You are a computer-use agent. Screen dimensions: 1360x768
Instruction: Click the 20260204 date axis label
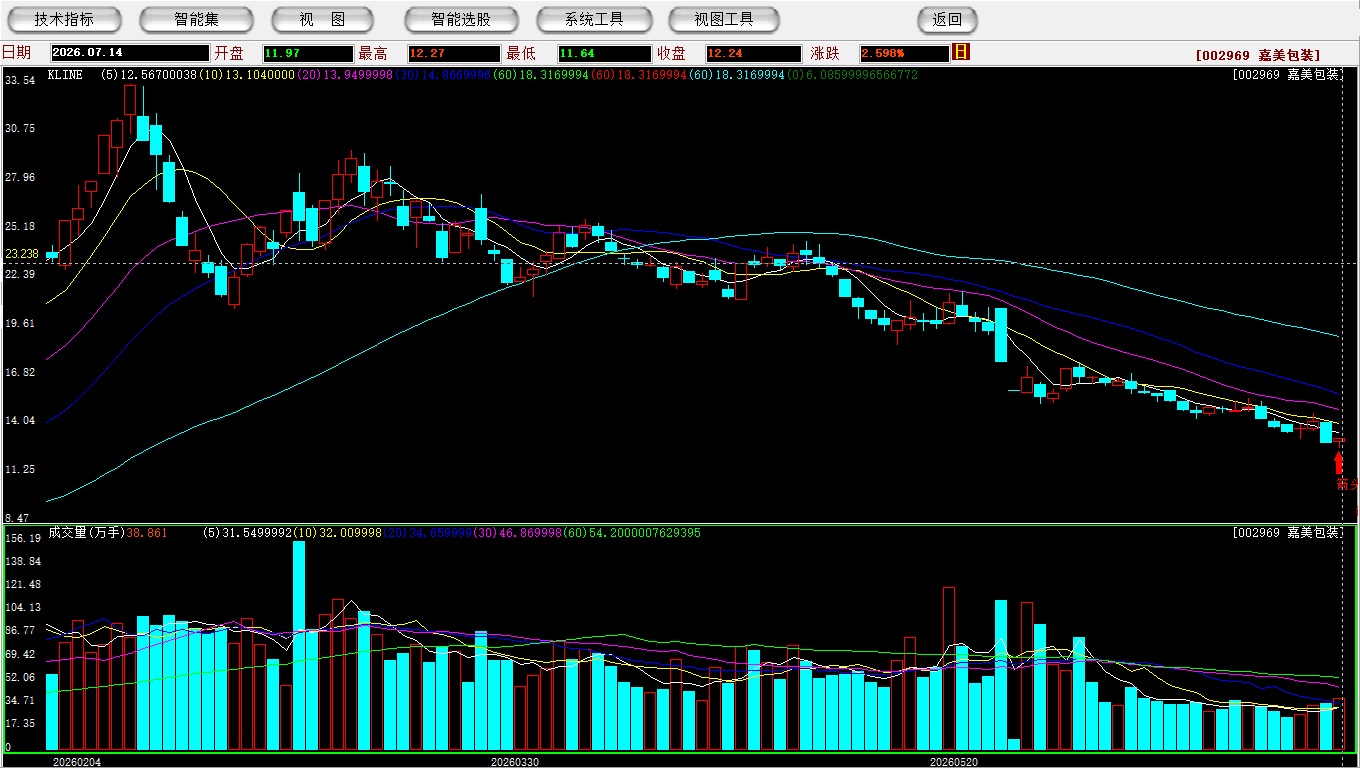click(x=77, y=761)
